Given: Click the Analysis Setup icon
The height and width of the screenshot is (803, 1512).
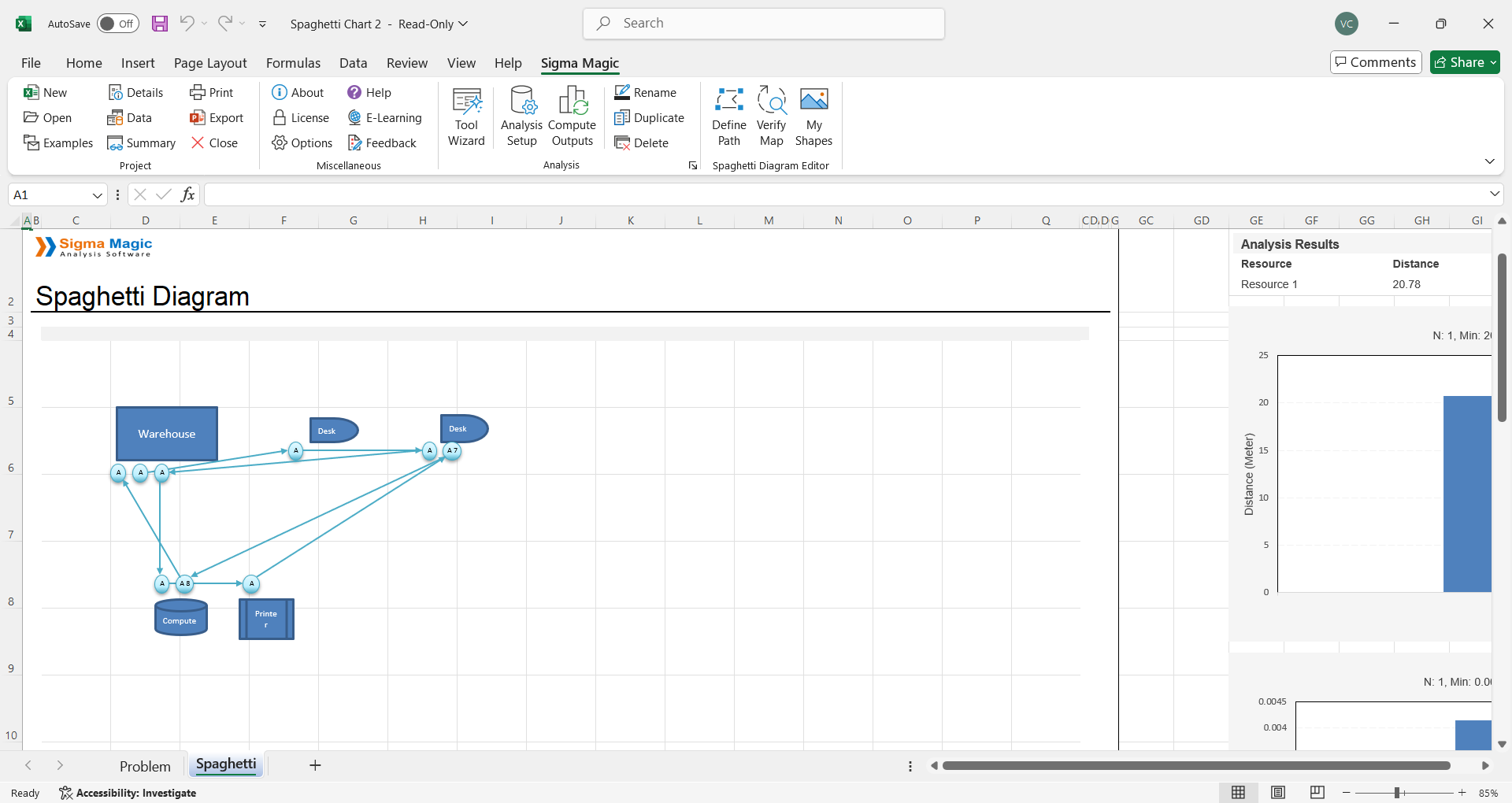Looking at the screenshot, I should point(521,117).
